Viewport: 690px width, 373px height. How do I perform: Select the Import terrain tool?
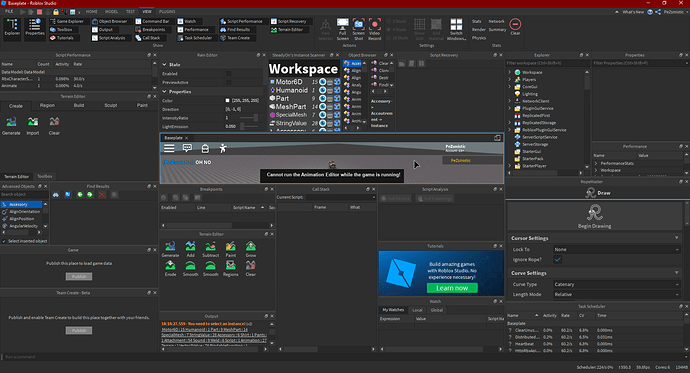(x=33, y=125)
